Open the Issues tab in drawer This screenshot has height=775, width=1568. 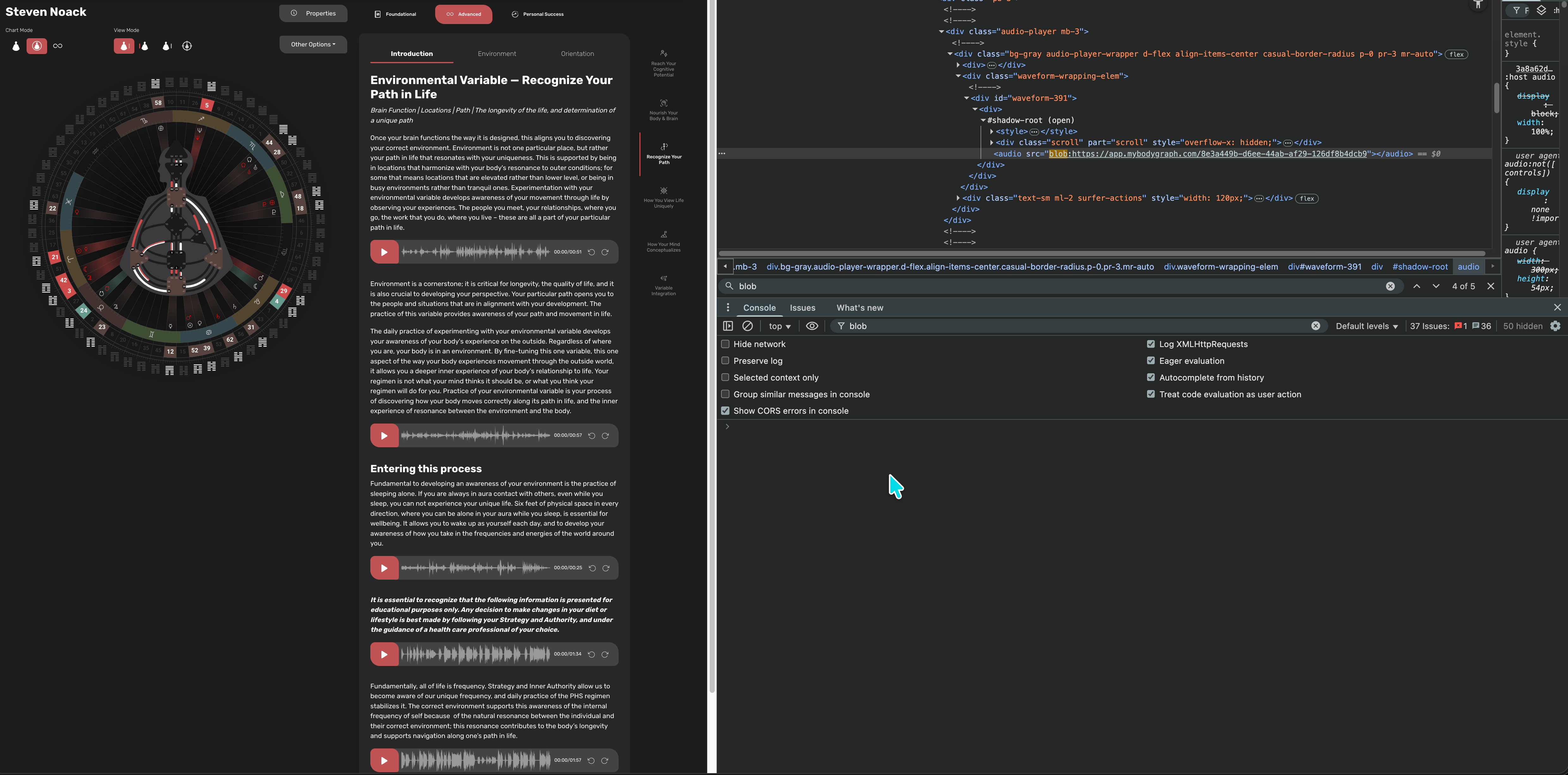click(802, 308)
